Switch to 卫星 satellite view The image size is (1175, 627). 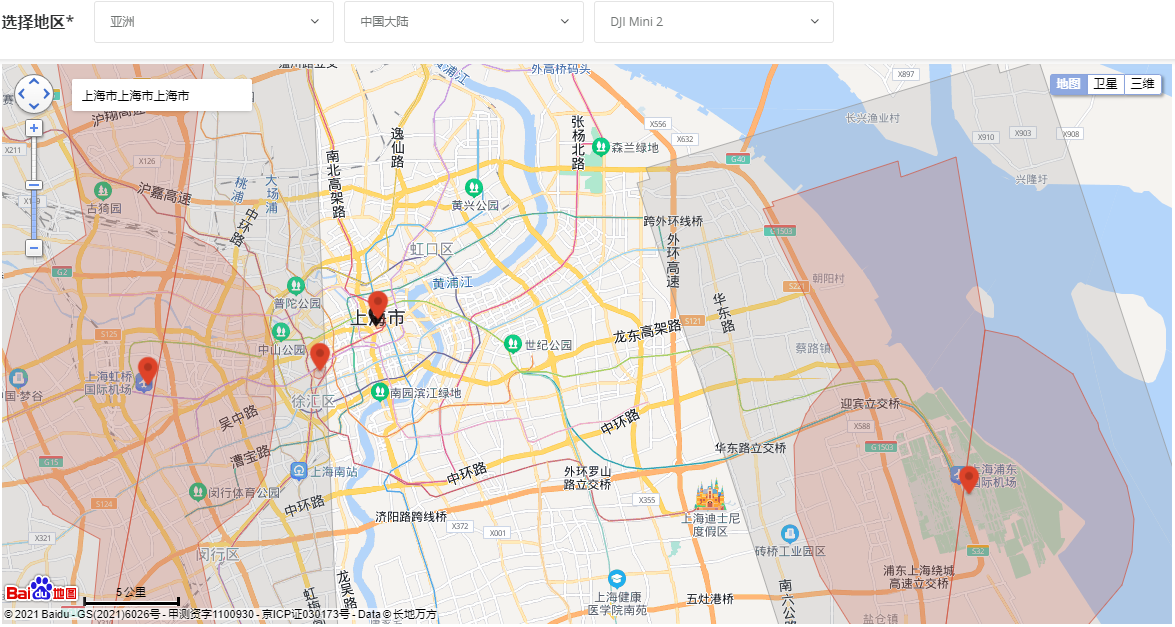tap(1105, 84)
